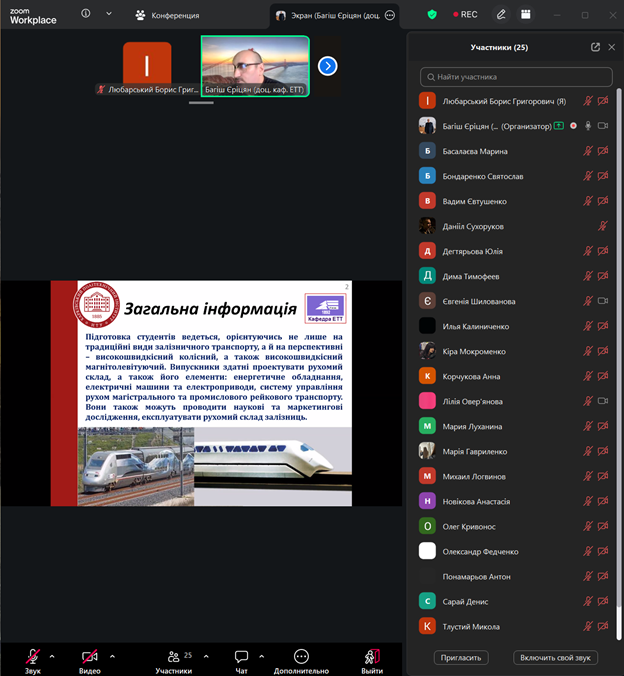Click the Найти участника search field

516,77
